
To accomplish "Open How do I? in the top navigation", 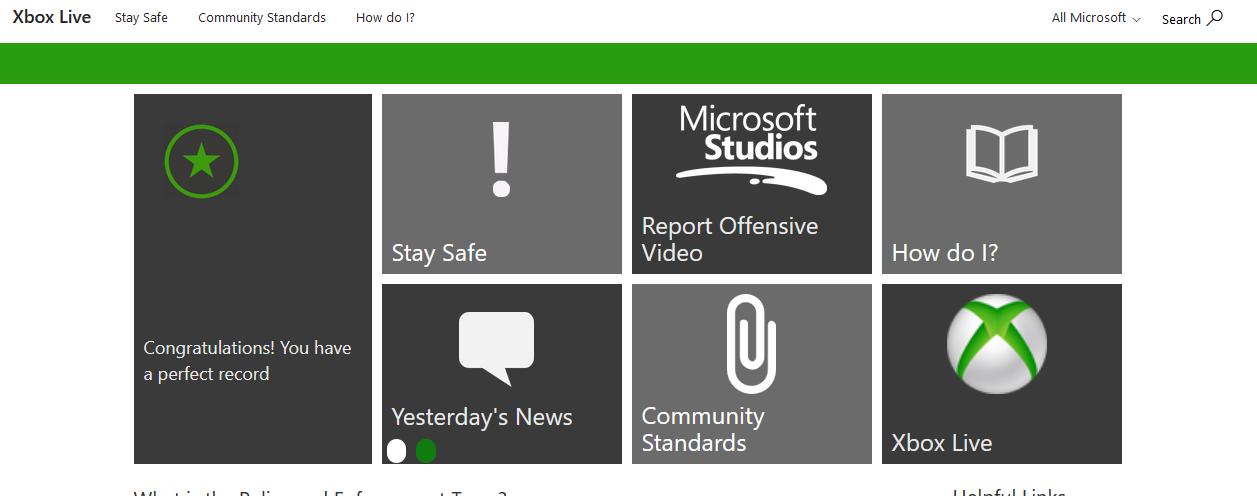I will (385, 18).
